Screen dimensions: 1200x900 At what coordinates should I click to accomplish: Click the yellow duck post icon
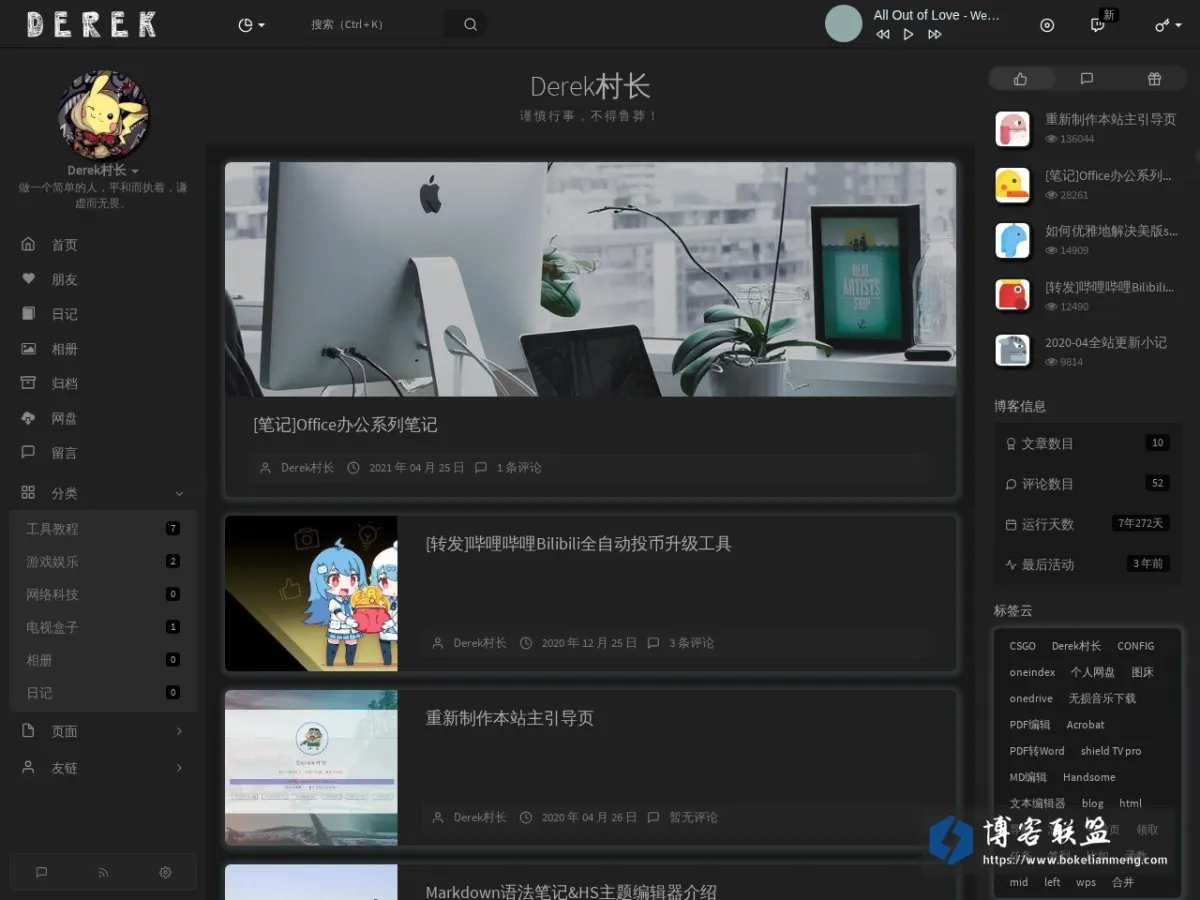click(1013, 184)
